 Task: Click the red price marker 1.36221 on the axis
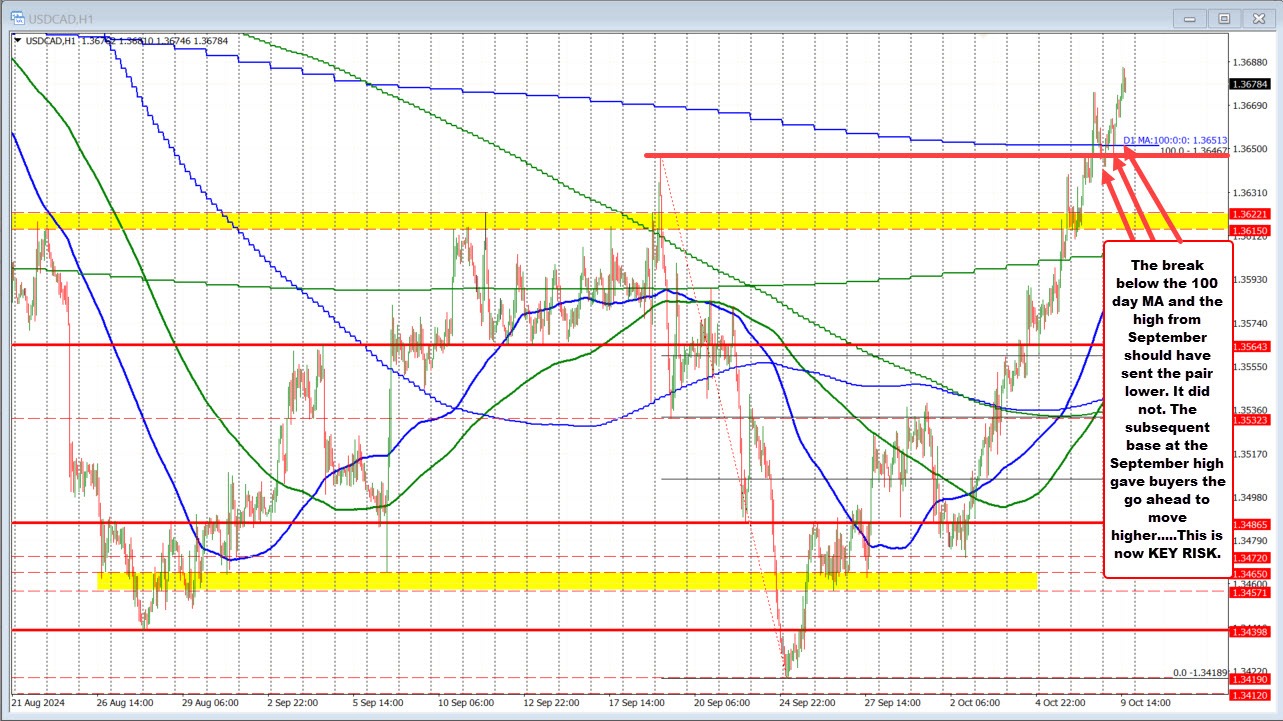(1251, 214)
